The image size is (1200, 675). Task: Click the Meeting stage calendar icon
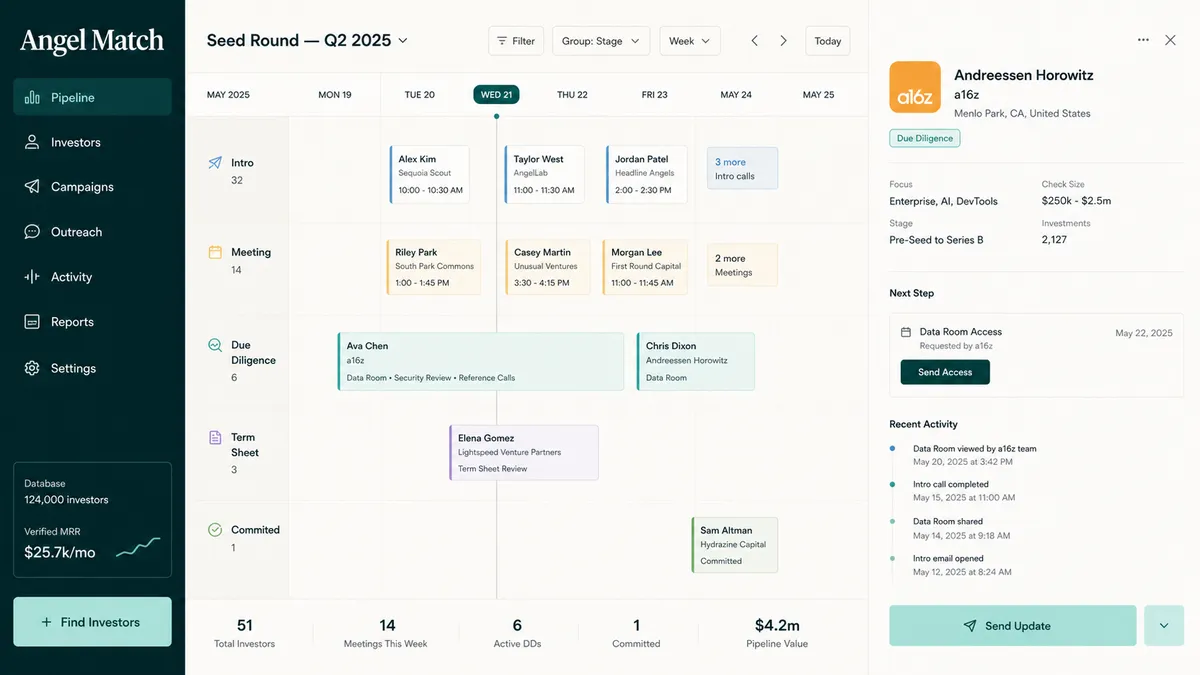[x=215, y=252]
